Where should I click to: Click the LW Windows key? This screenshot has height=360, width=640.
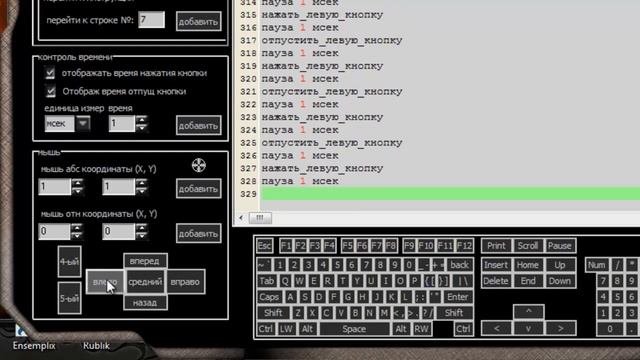[286, 329]
